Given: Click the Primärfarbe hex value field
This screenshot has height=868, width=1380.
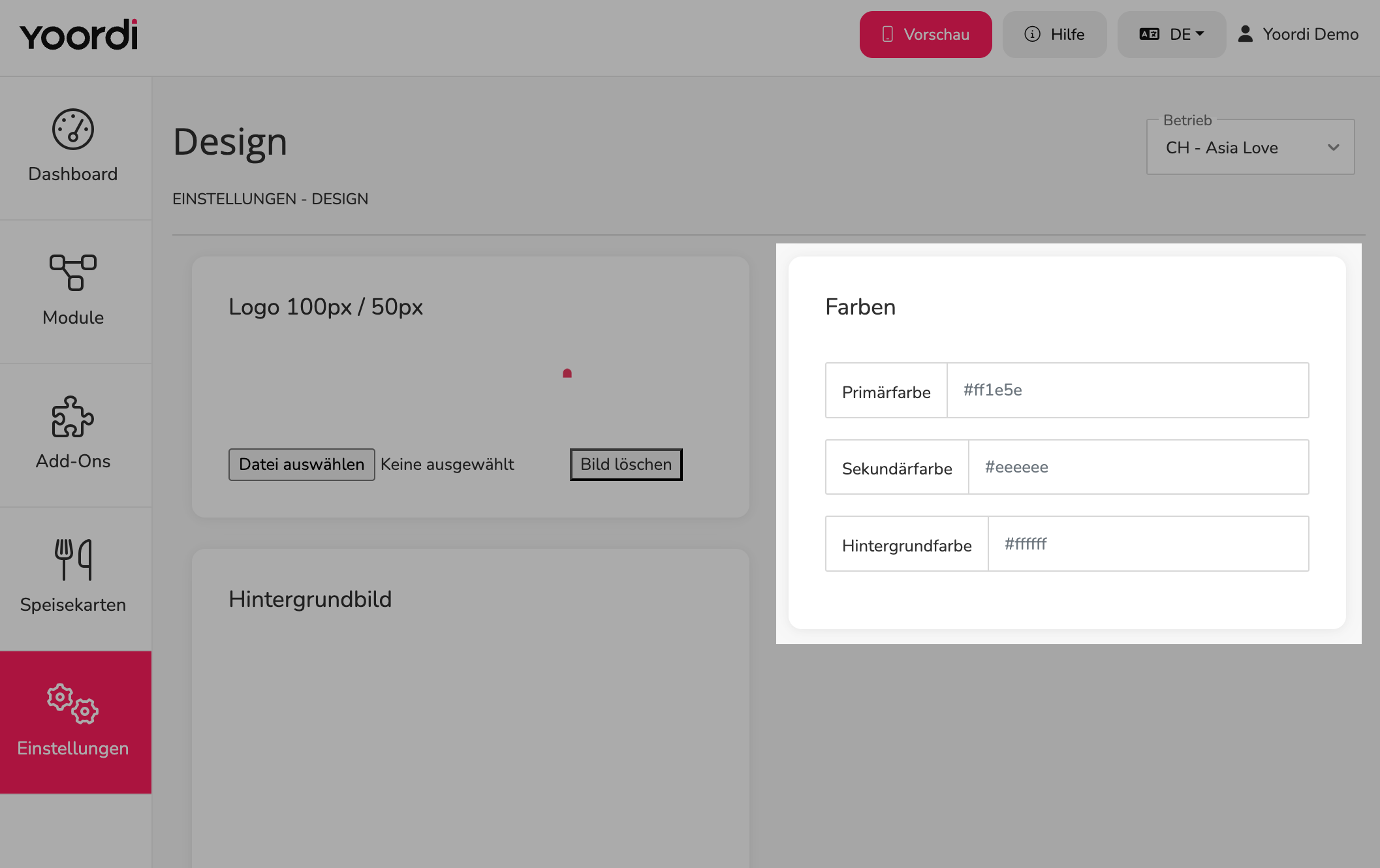Looking at the screenshot, I should [x=1128, y=390].
